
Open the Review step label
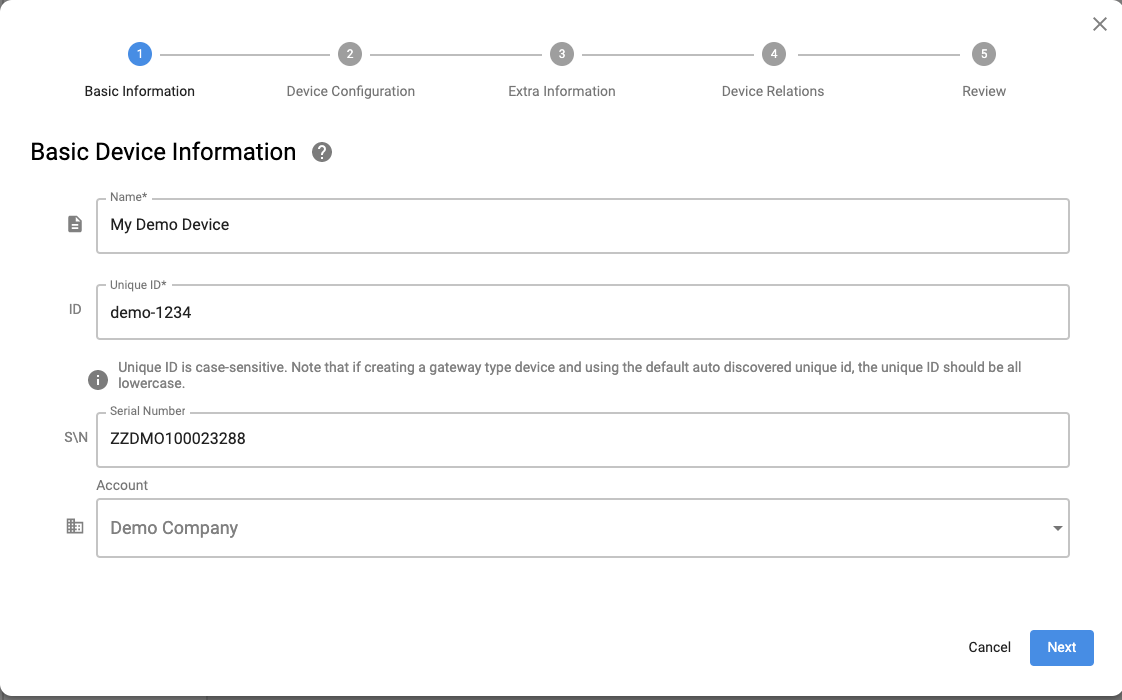coord(984,91)
